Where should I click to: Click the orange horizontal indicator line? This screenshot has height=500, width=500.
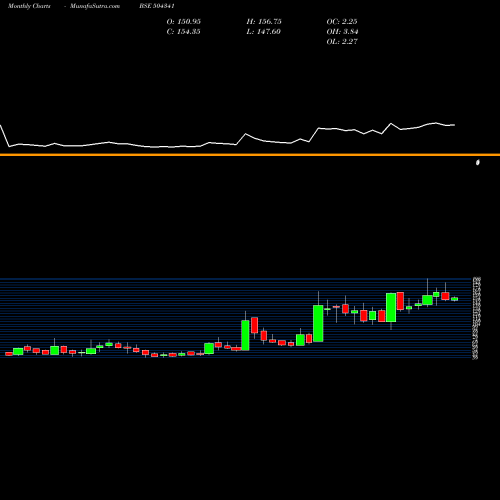tap(250, 155)
